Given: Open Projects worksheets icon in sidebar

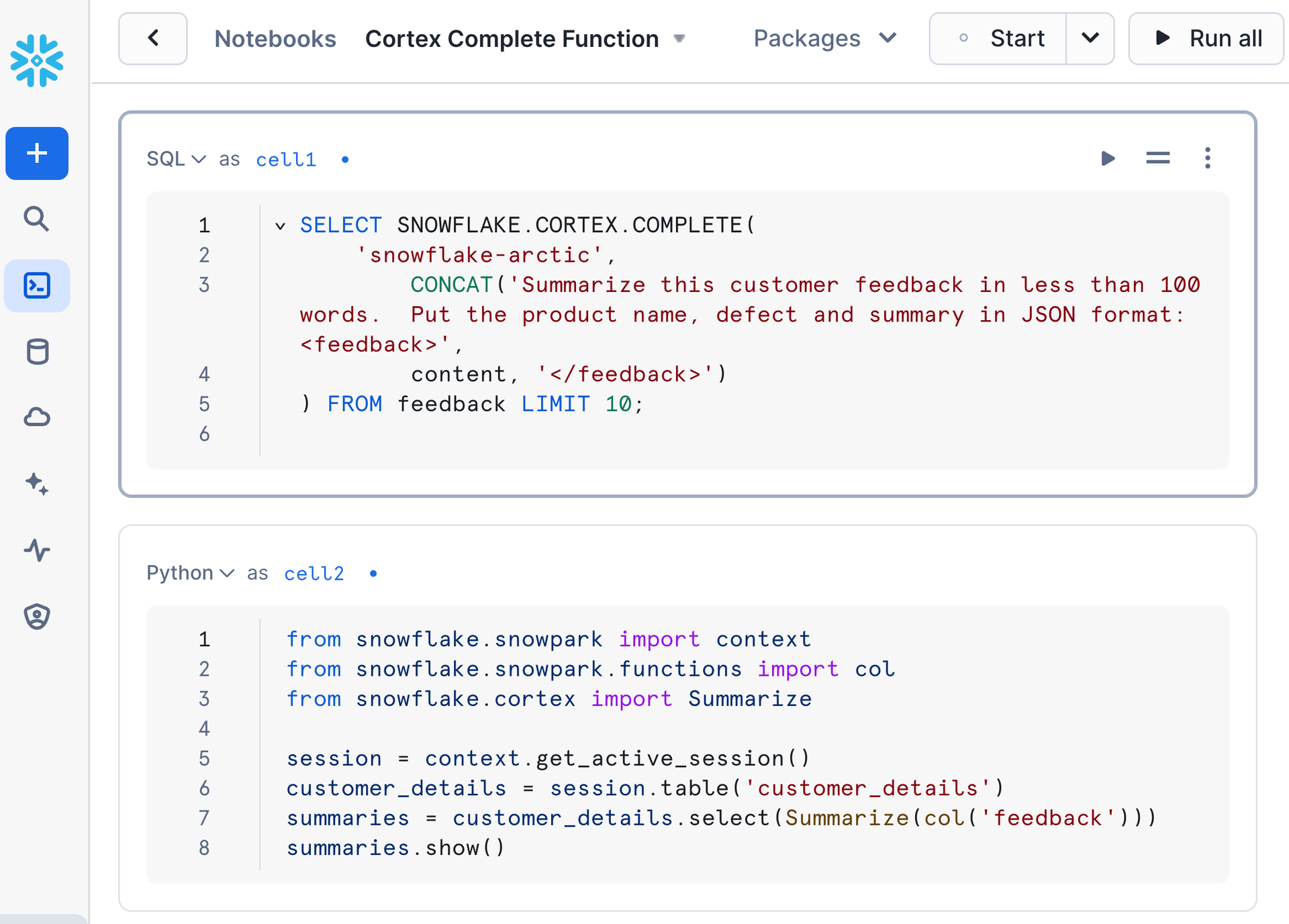Looking at the screenshot, I should point(37,285).
